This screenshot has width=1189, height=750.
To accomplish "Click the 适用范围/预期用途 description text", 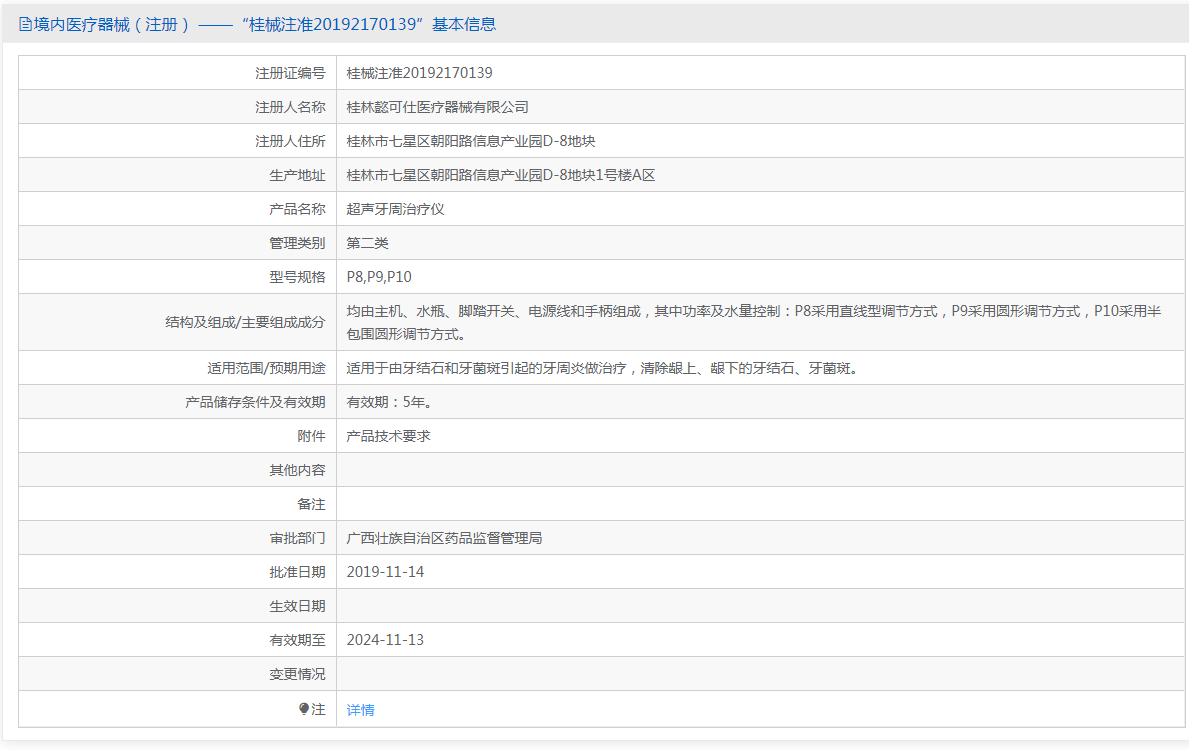I will pos(601,368).
